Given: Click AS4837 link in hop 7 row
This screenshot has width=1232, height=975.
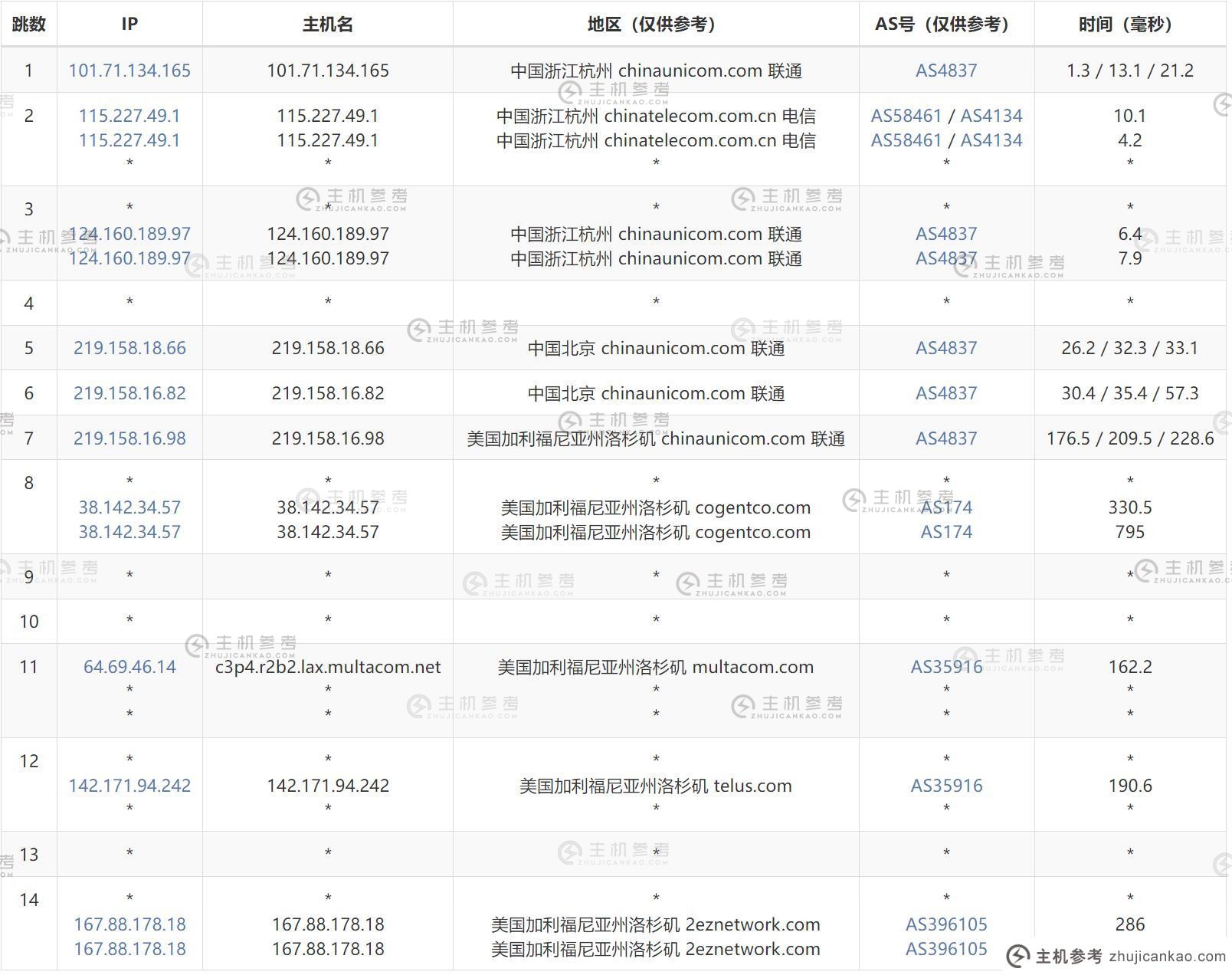Looking at the screenshot, I should click(946, 438).
